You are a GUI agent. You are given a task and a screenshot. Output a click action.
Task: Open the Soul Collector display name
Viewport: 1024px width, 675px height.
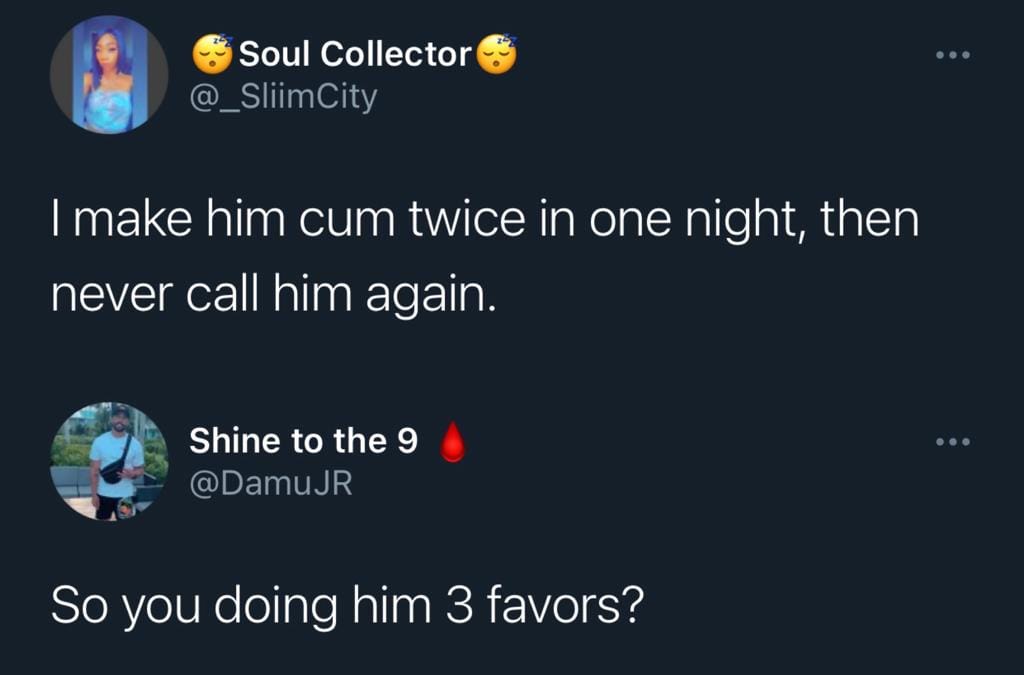[x=355, y=55]
